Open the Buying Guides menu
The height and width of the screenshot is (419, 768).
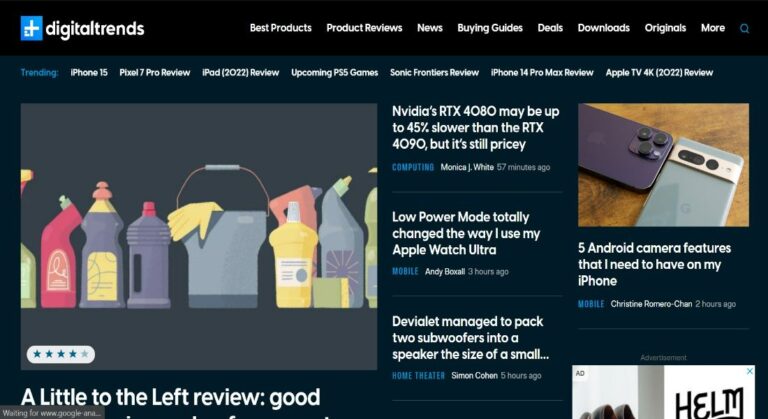click(x=490, y=28)
